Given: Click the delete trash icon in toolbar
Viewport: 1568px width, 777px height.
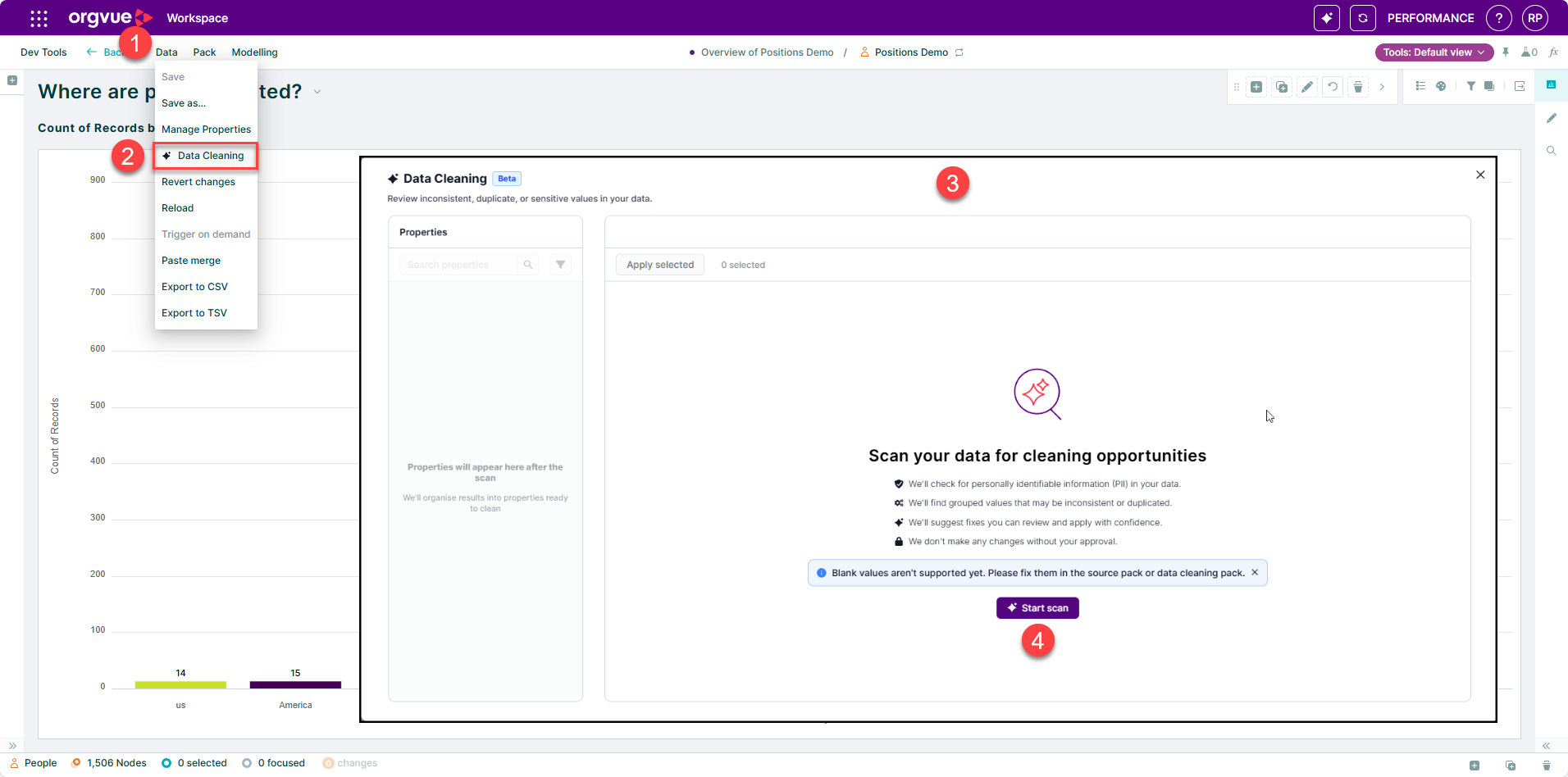Looking at the screenshot, I should pos(1358,87).
